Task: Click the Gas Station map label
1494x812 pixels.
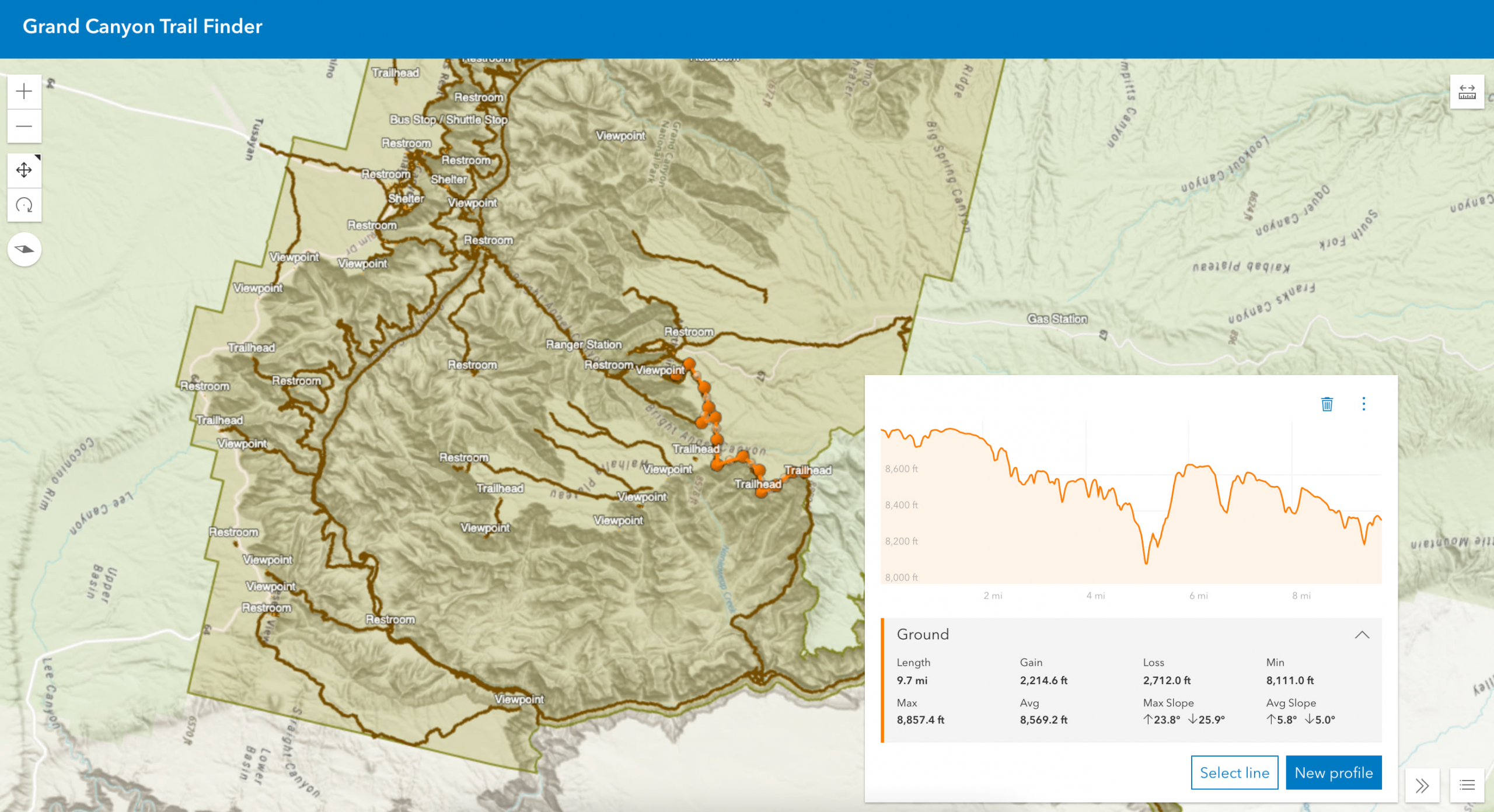Action: pyautogui.click(x=1057, y=318)
